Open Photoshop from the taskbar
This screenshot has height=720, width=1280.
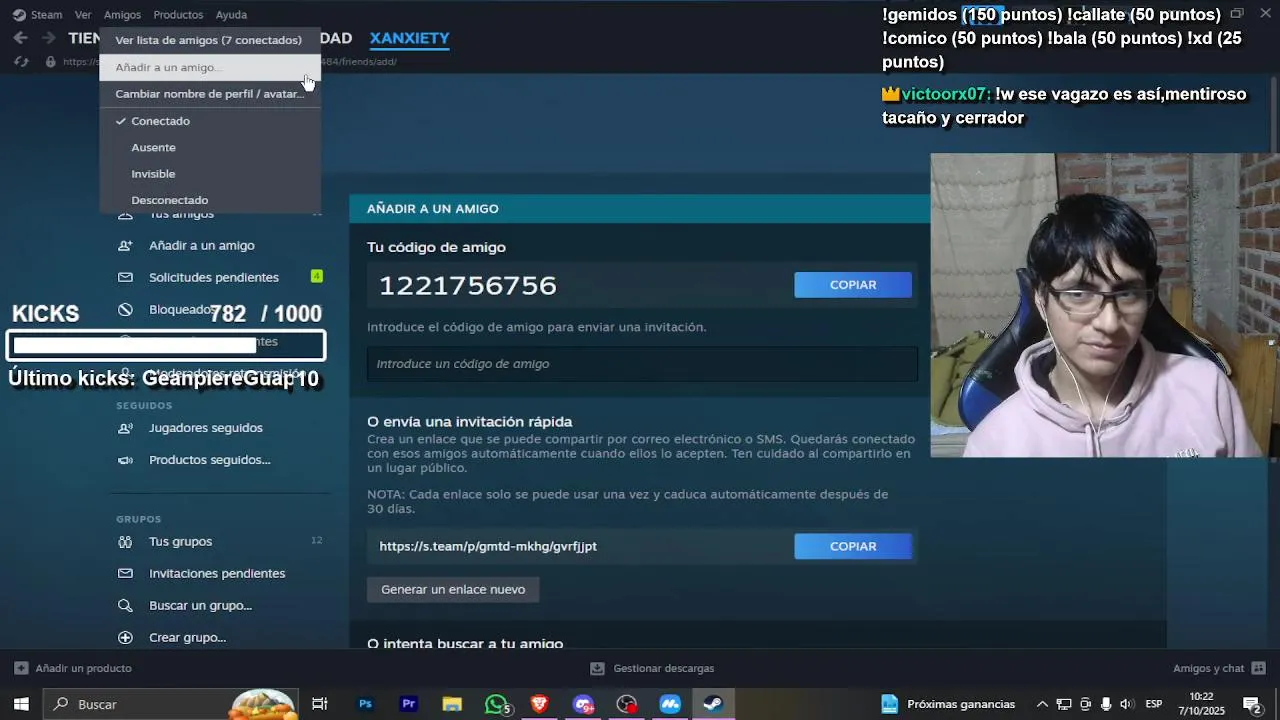tap(365, 704)
